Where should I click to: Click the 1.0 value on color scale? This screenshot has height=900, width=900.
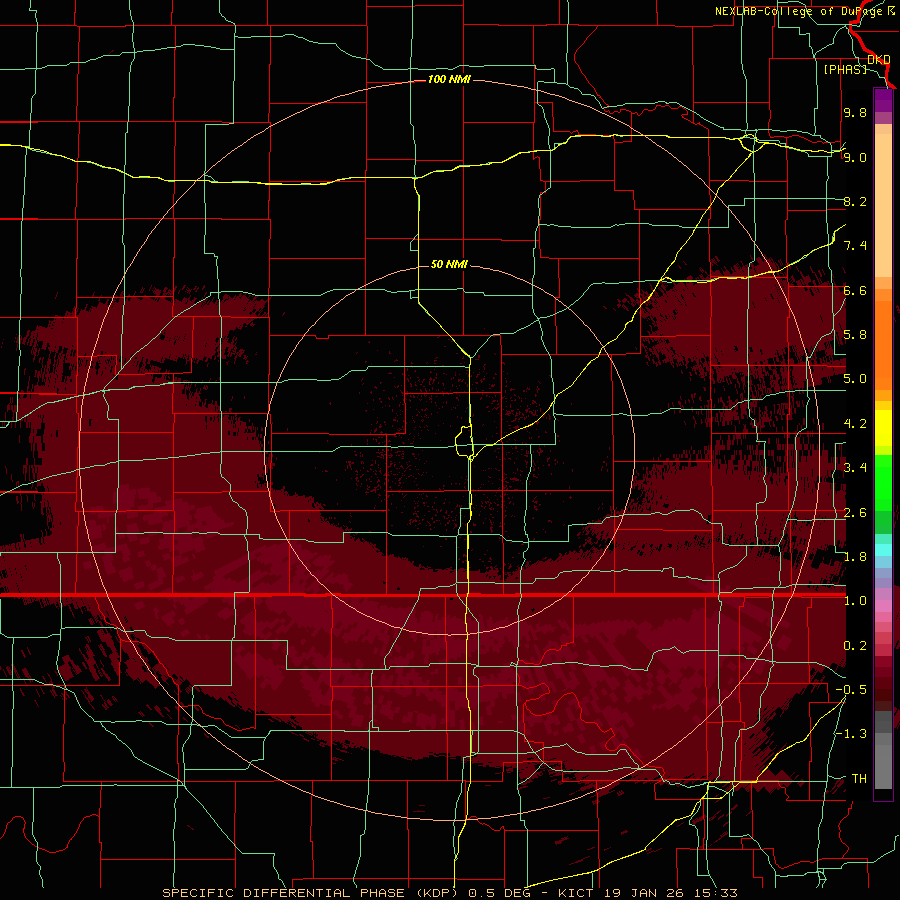pos(855,601)
